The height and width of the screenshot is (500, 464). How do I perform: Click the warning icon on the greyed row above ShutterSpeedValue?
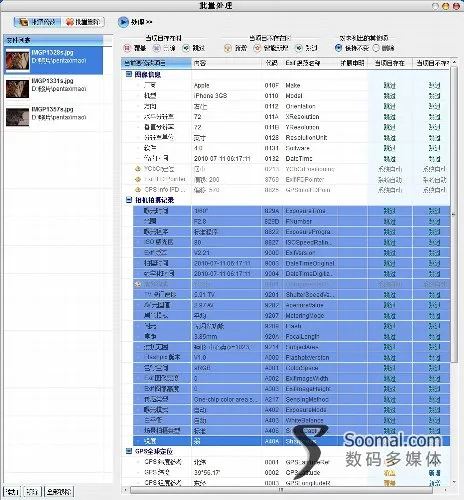(x=138, y=284)
